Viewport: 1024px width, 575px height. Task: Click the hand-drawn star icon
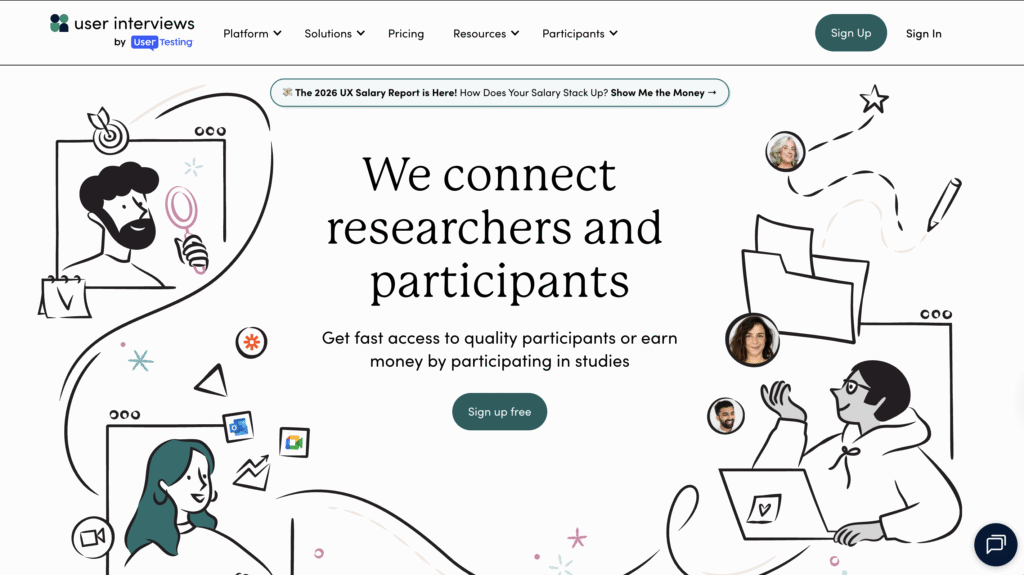coord(874,99)
